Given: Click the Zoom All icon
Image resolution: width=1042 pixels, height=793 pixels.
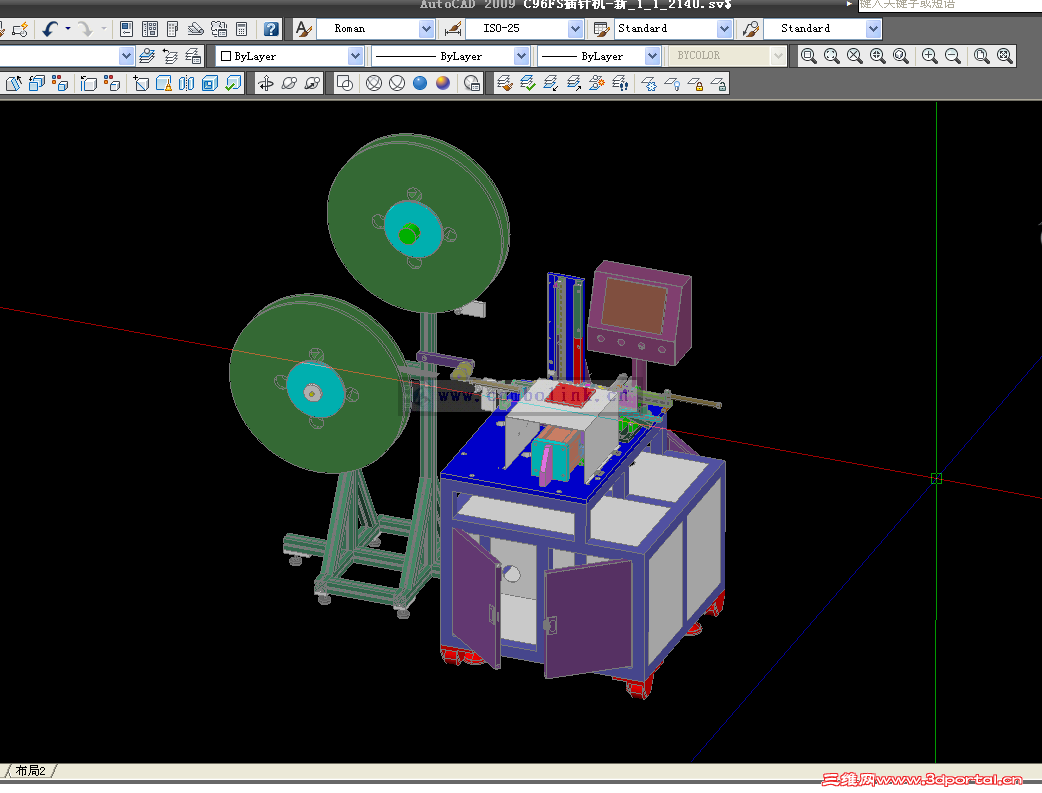Looking at the screenshot, I should (982, 56).
